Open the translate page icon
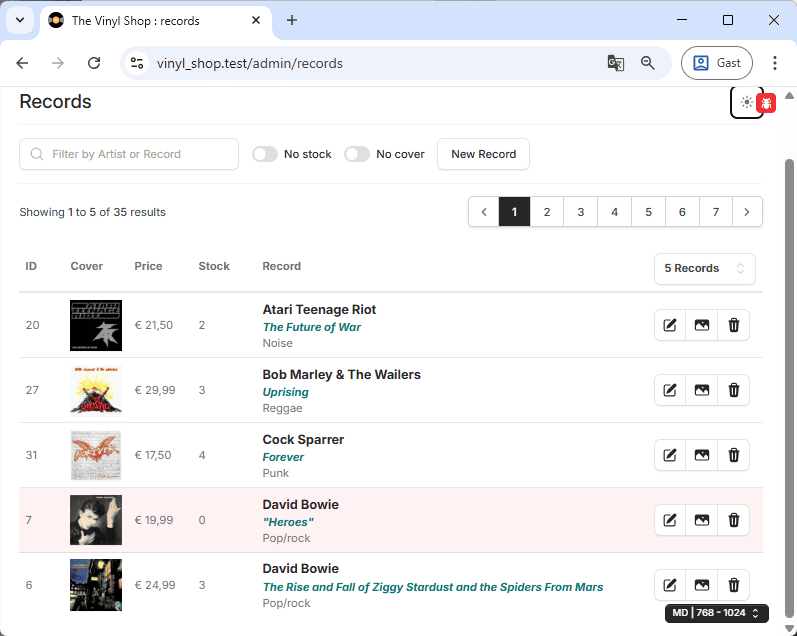 616,63
